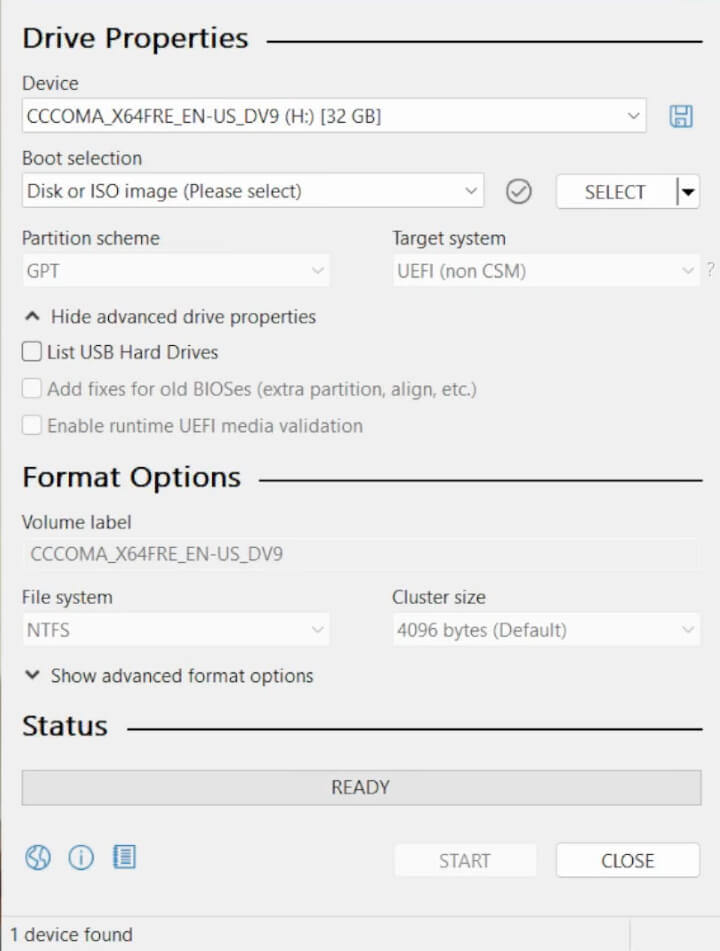
Task: Click the arrow next to SELECT button
Action: (687, 192)
